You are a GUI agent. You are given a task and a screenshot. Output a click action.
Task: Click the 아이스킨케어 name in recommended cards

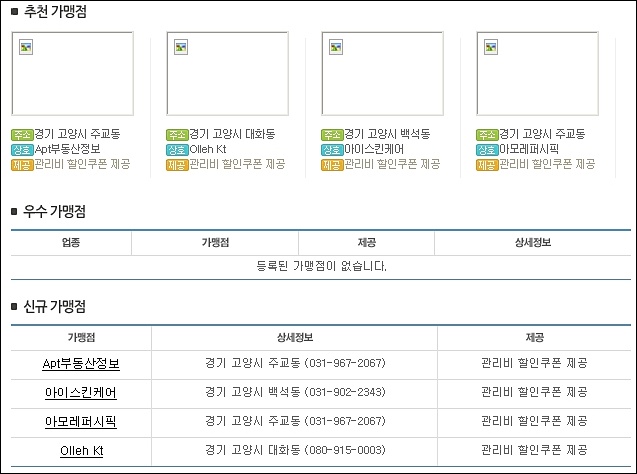[x=374, y=149]
